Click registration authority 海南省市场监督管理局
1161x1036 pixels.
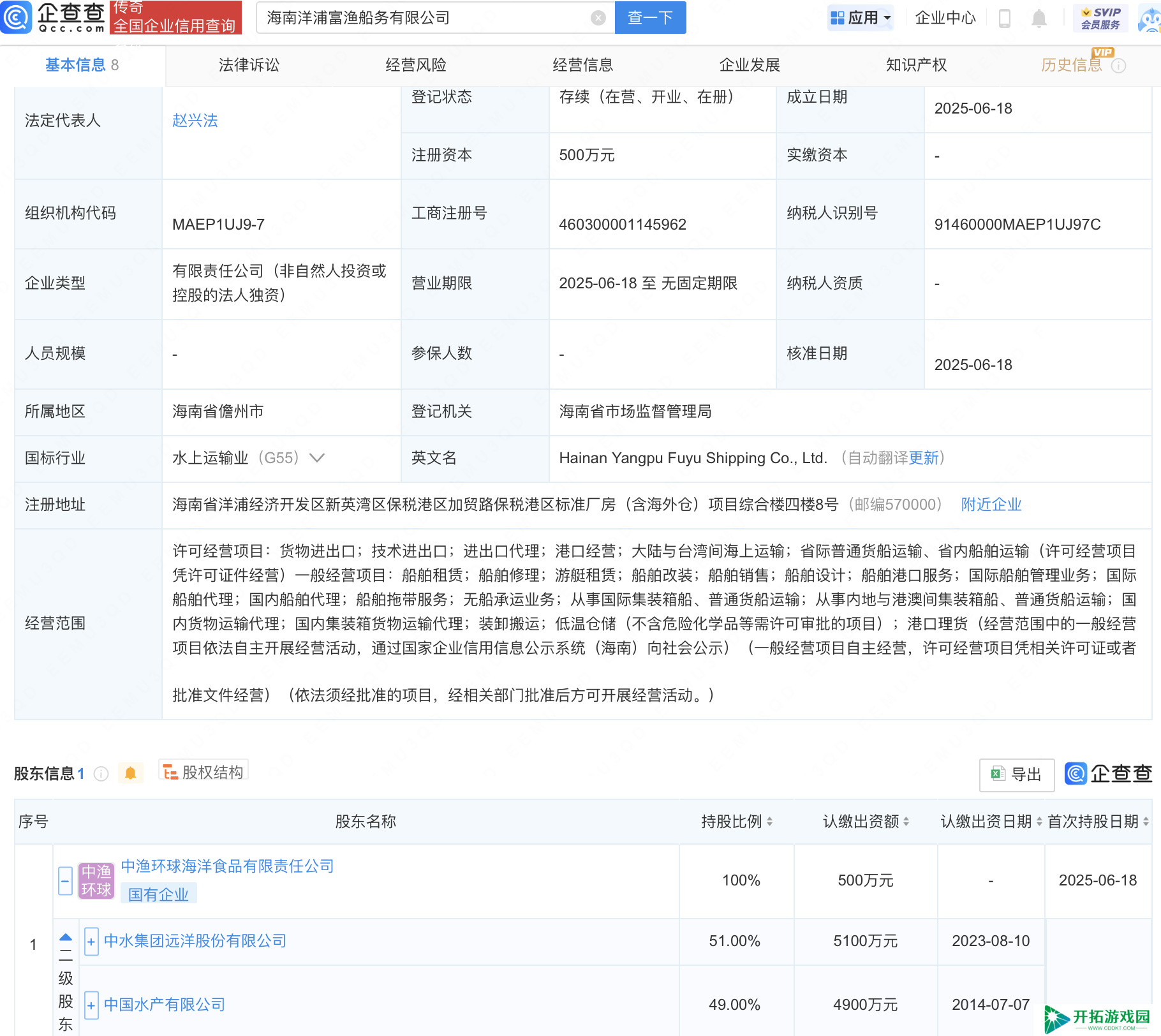(635, 411)
